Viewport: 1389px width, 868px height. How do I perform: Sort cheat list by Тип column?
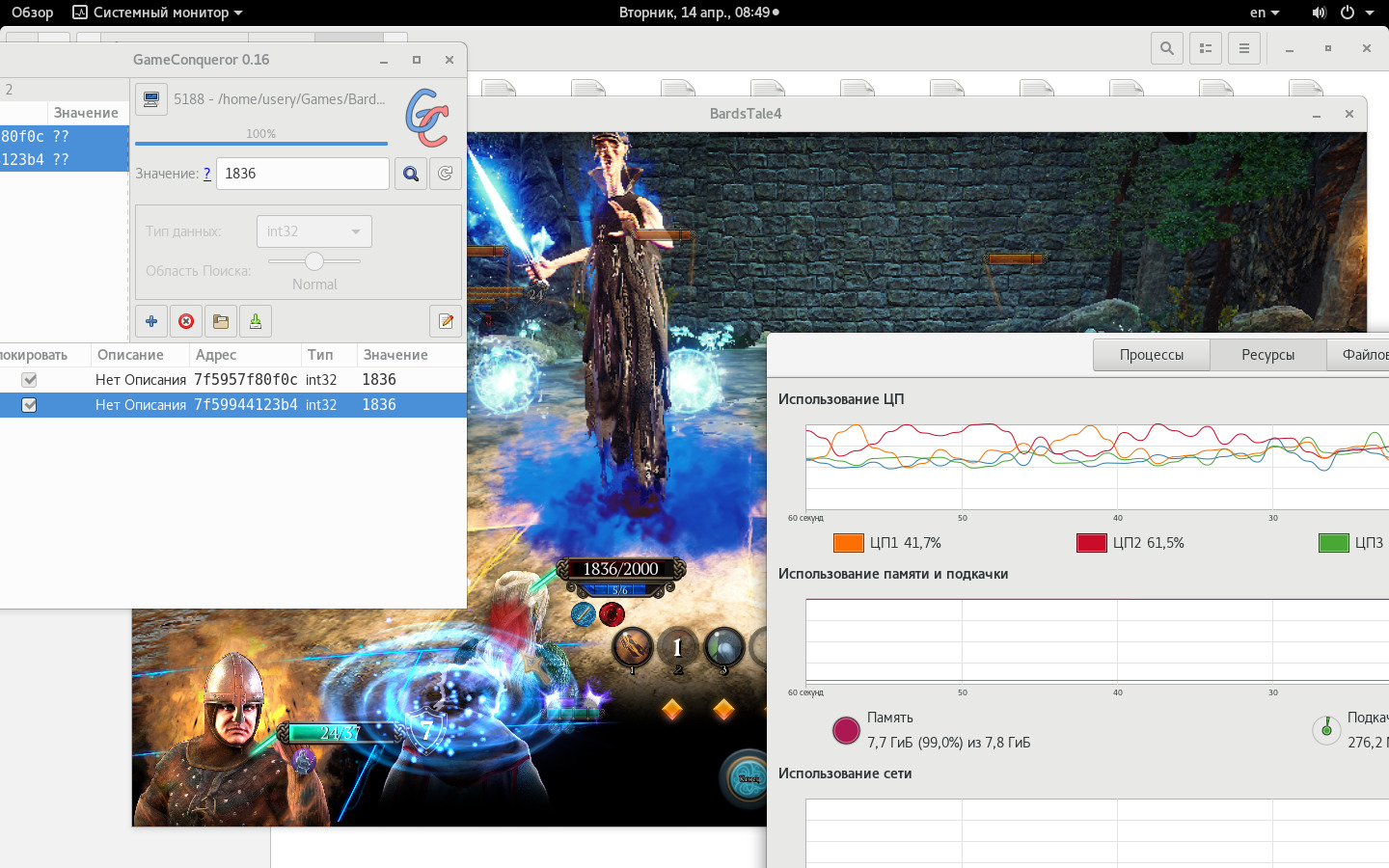(x=329, y=355)
